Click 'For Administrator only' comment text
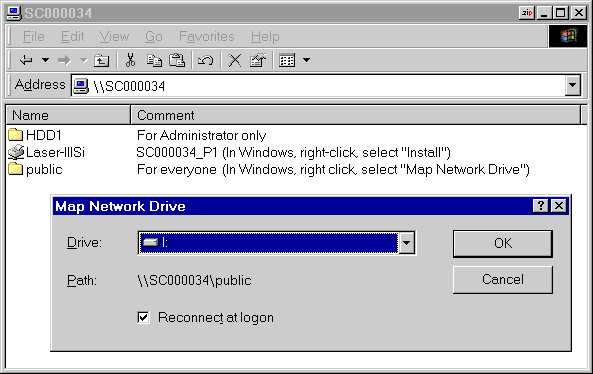 [x=202, y=135]
